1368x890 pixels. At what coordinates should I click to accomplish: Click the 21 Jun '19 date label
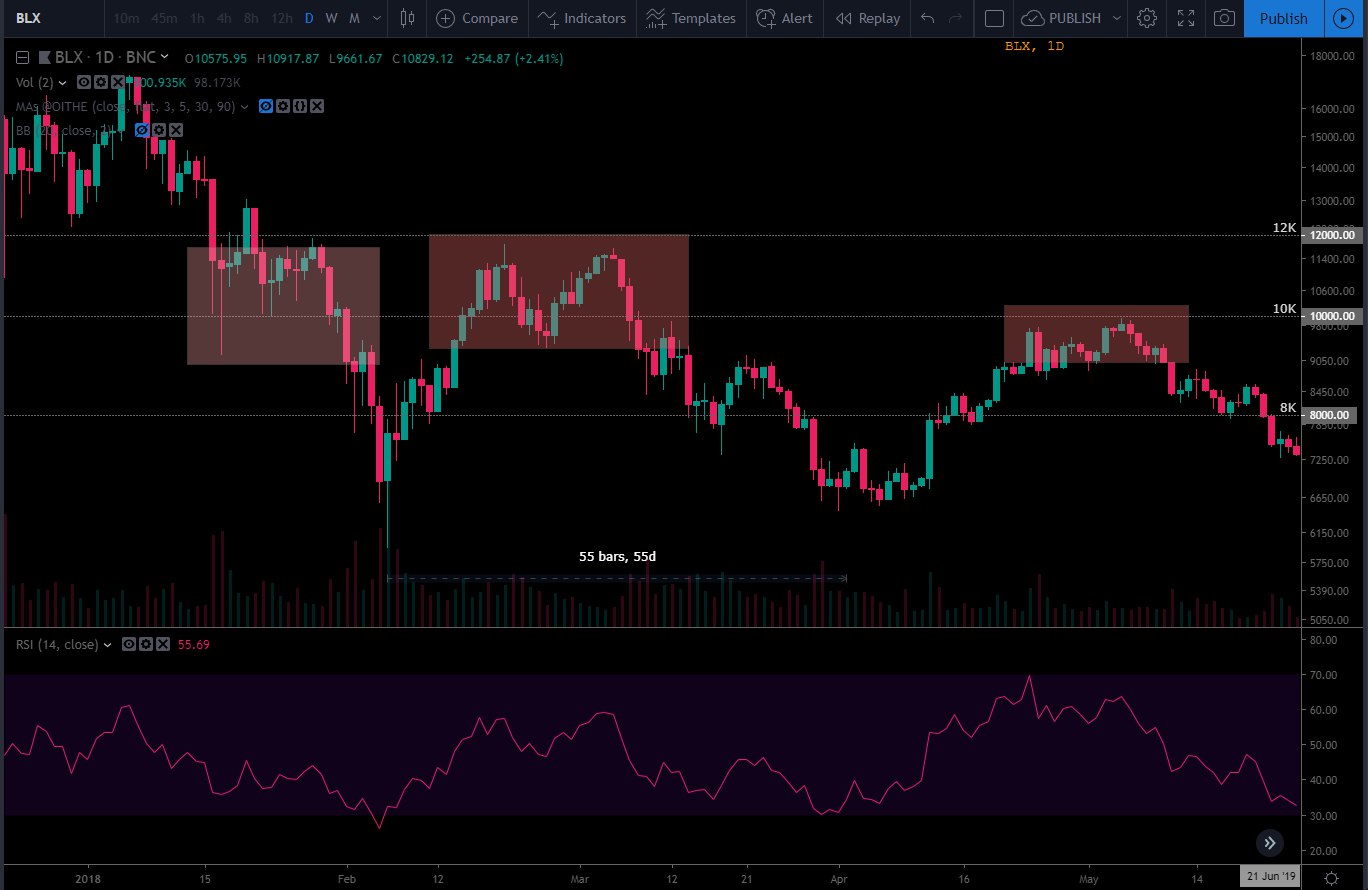pyautogui.click(x=1269, y=877)
